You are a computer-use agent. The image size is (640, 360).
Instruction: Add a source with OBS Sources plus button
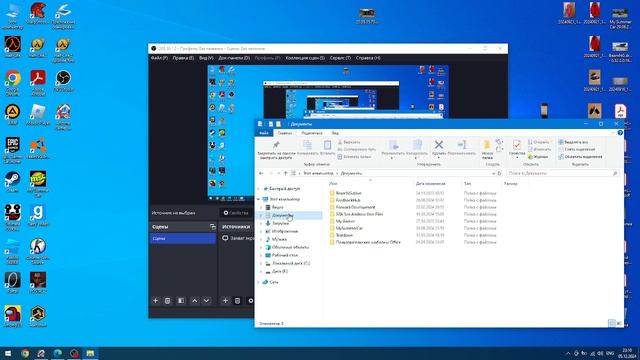pos(225,301)
